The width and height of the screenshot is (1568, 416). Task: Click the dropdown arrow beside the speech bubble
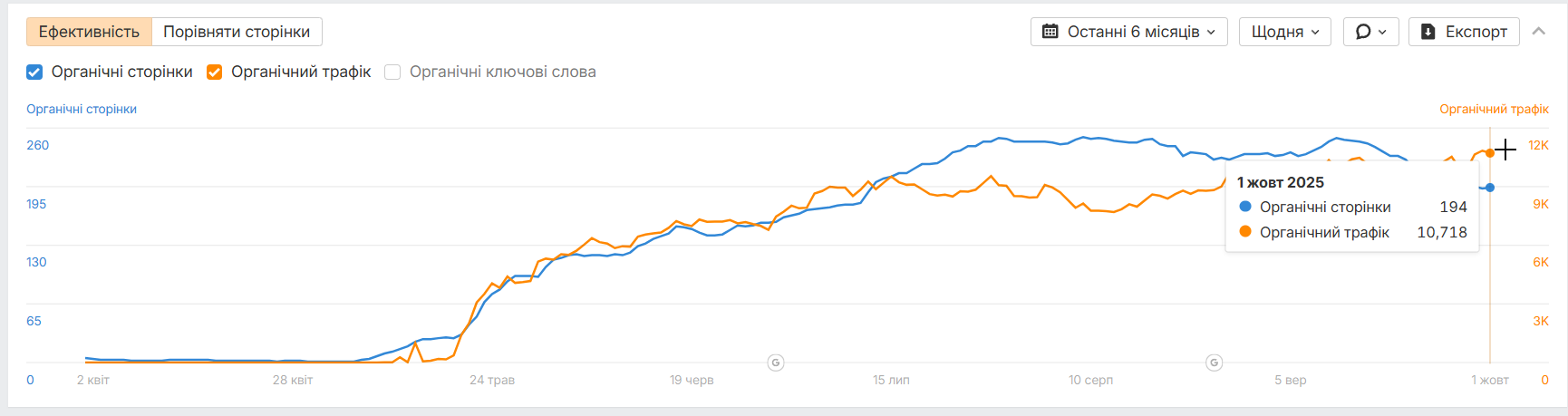tap(1382, 32)
